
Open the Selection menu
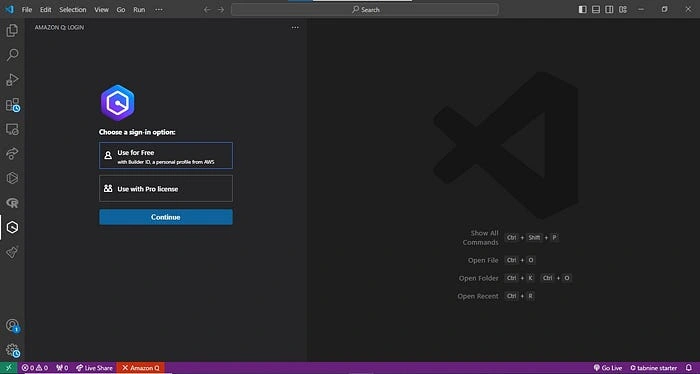(73, 9)
